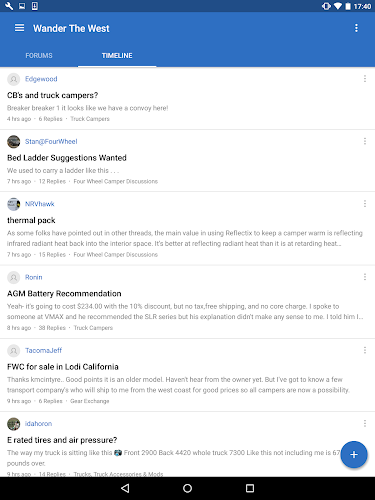Screen dimensions: 375x500
Task: Tap the Android home circle button
Action: pyautogui.click(x=187, y=488)
